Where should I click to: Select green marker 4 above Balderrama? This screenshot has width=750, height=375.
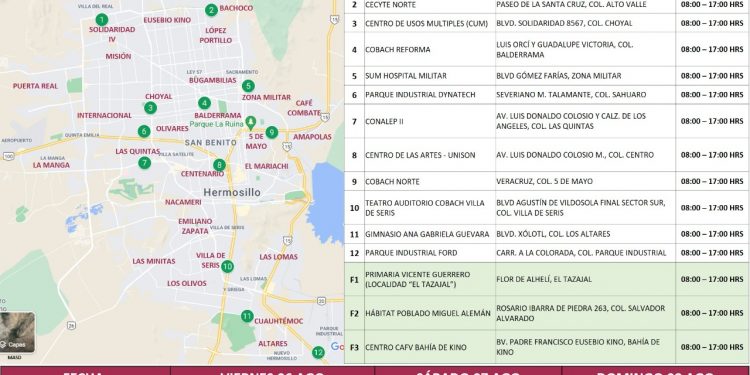point(204,103)
